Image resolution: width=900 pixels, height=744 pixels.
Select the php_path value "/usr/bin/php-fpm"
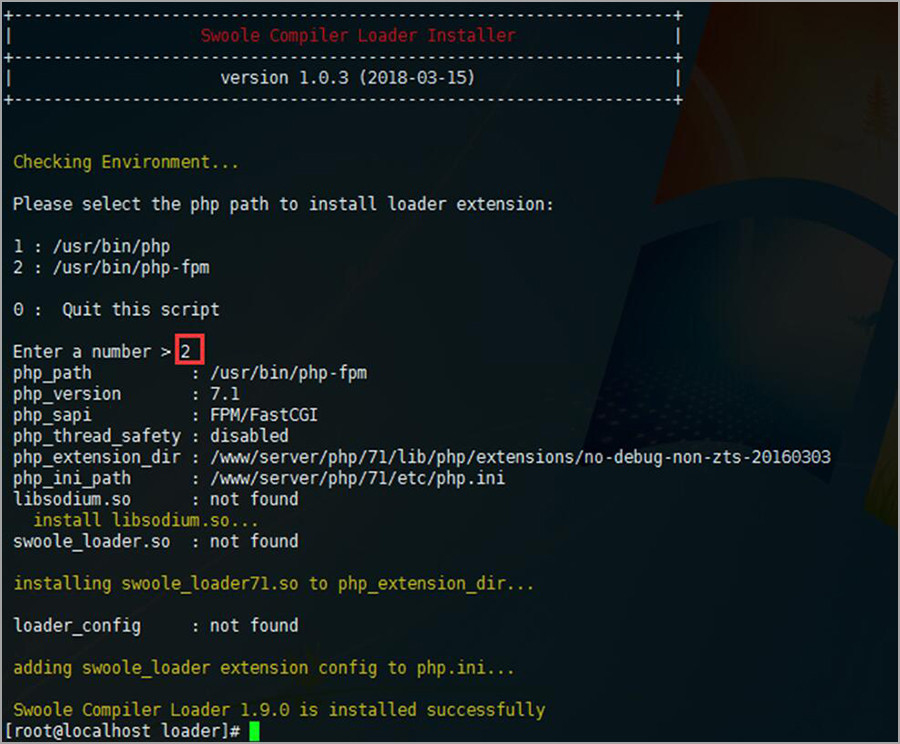[289, 374]
